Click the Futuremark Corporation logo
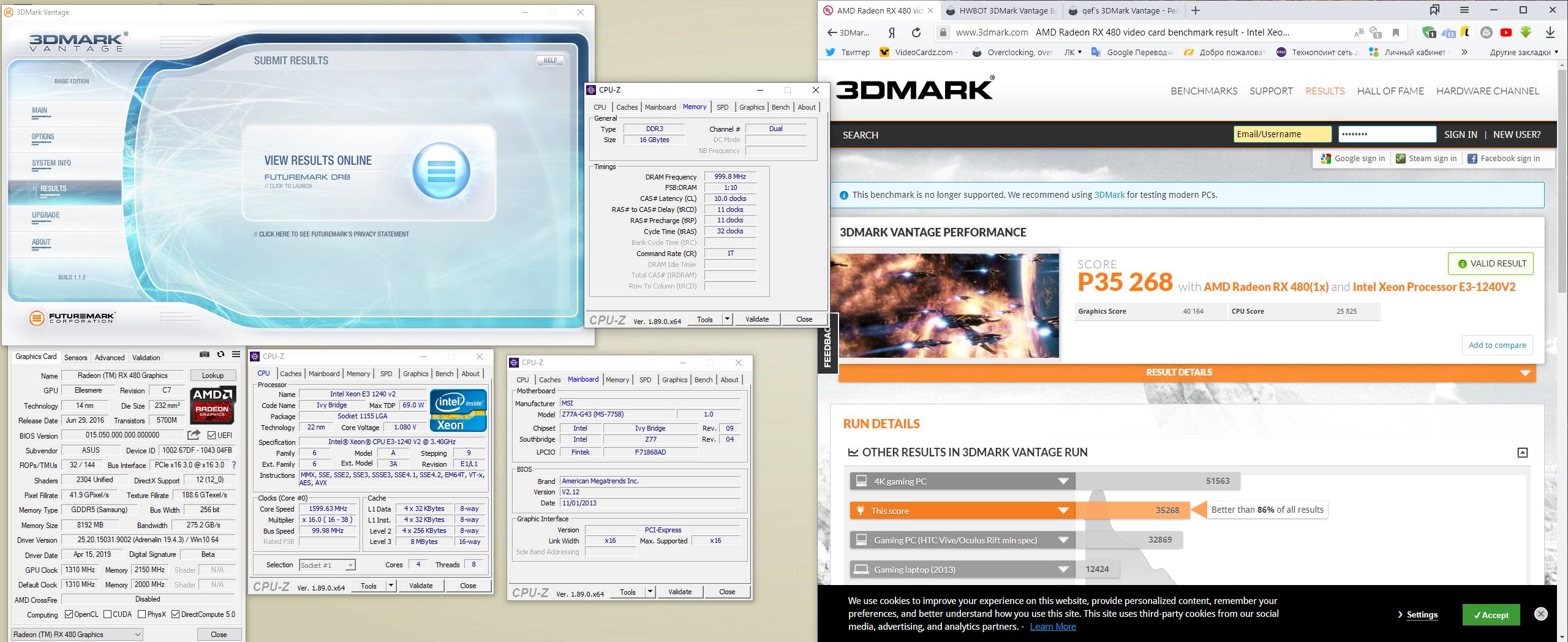The height and width of the screenshot is (642, 1568). point(72,317)
